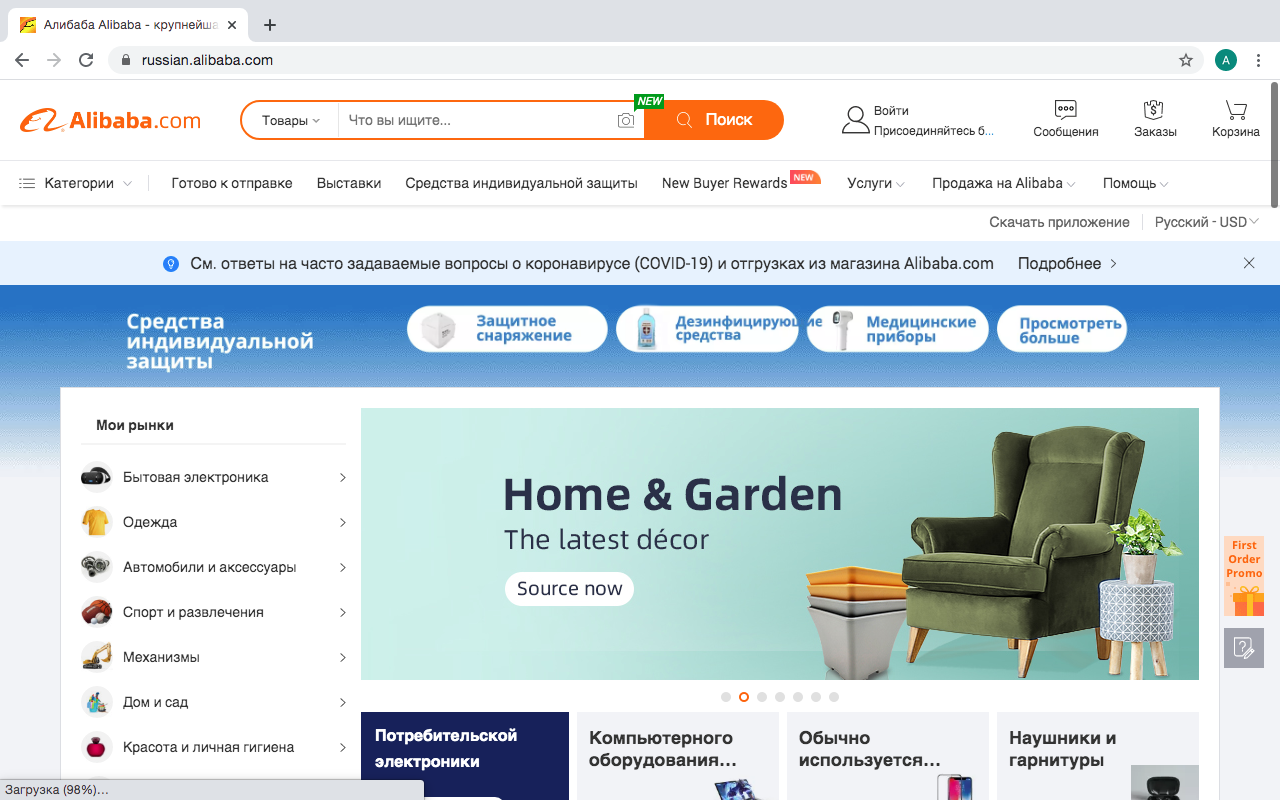The width and height of the screenshot is (1280, 800).
Task: Open Готово к отправке menu item
Action: coord(232,183)
